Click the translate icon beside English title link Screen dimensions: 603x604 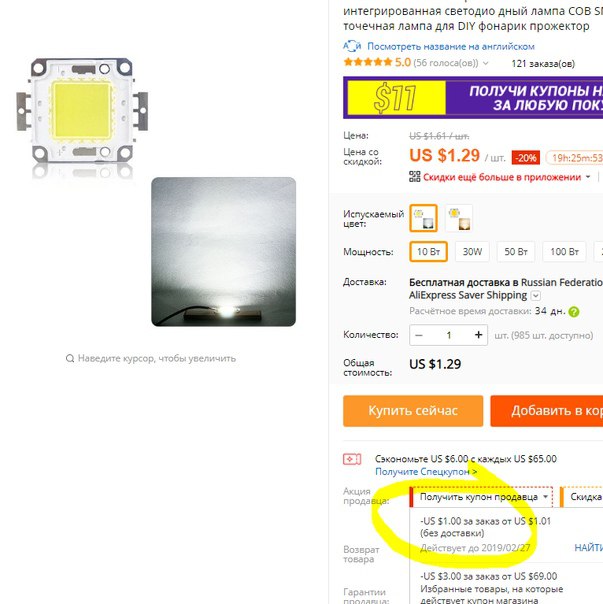coord(352,46)
